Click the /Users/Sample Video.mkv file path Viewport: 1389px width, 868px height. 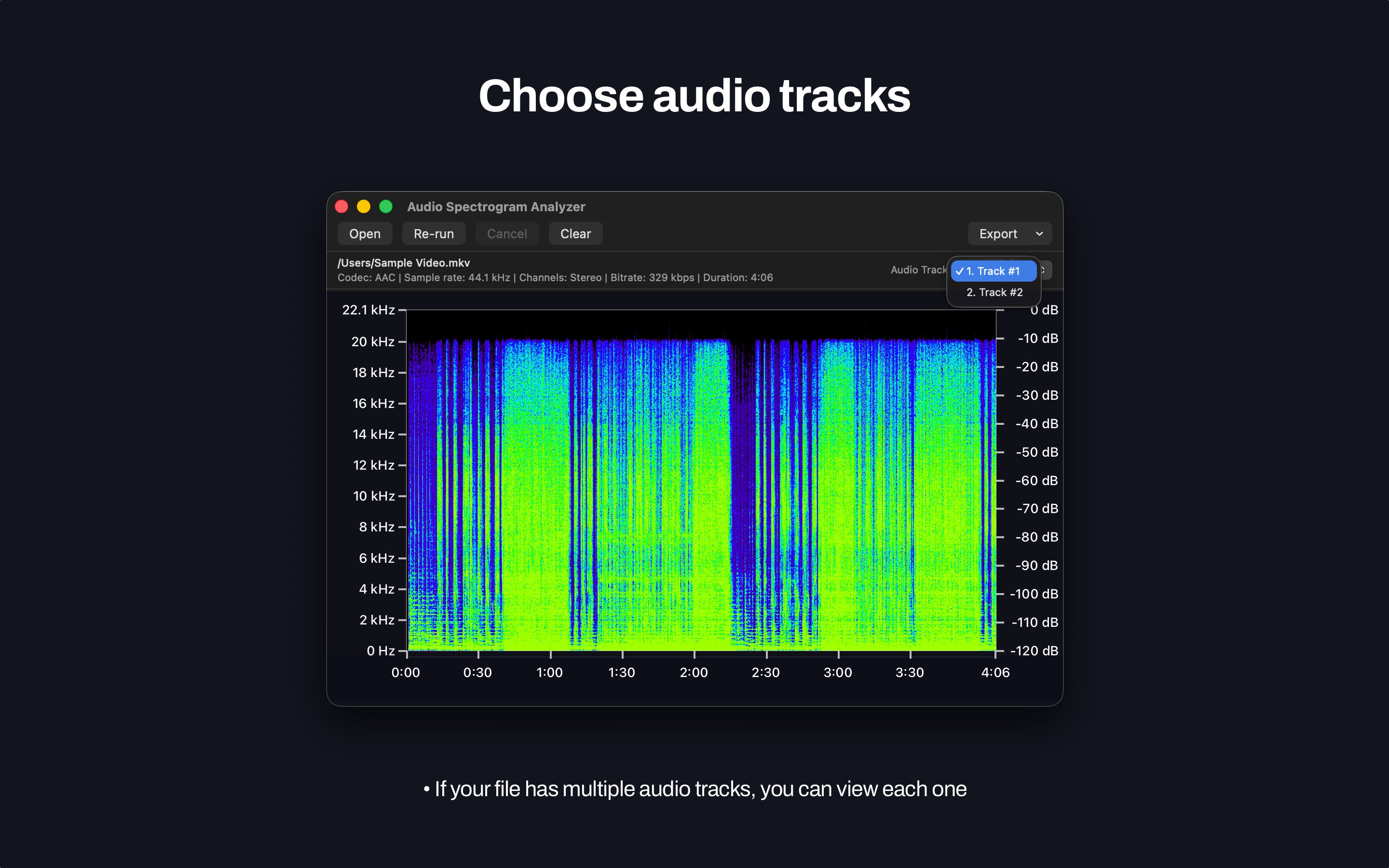pyautogui.click(x=404, y=263)
